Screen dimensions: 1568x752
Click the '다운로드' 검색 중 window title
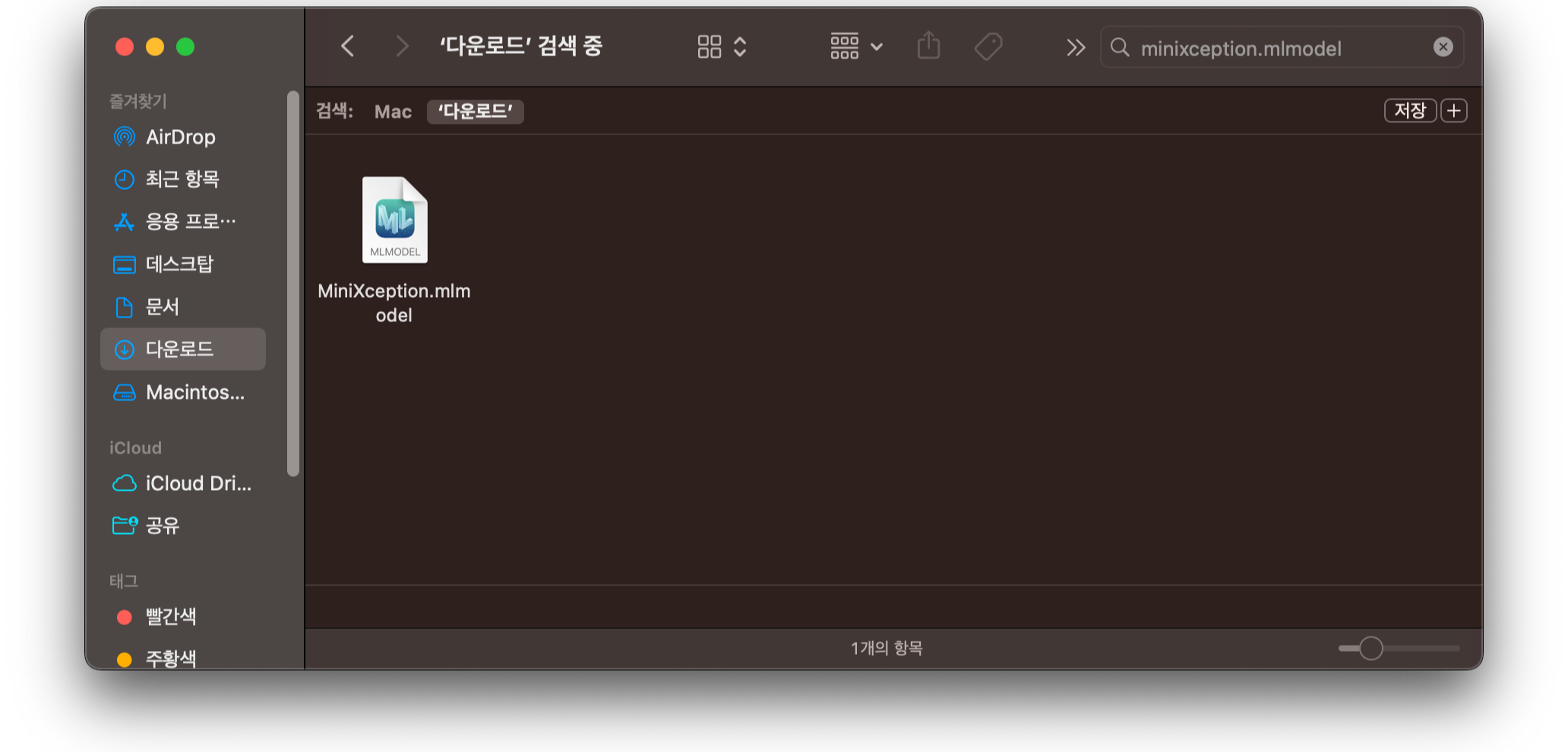[x=520, y=46]
